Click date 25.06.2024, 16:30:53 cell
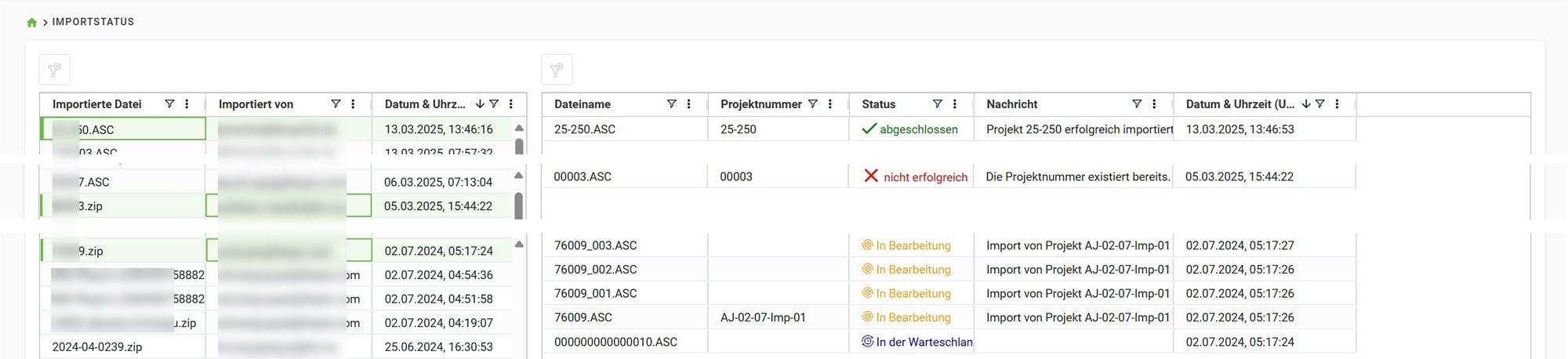This screenshot has width=1568, height=359. [442, 346]
